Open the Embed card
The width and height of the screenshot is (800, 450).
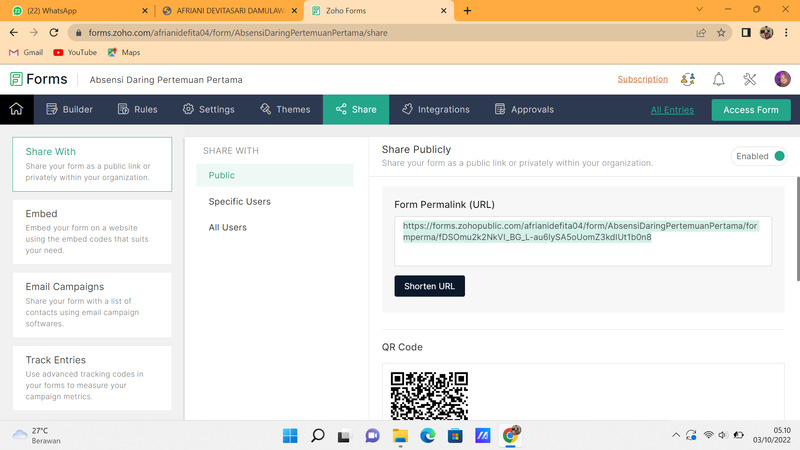[92, 232]
